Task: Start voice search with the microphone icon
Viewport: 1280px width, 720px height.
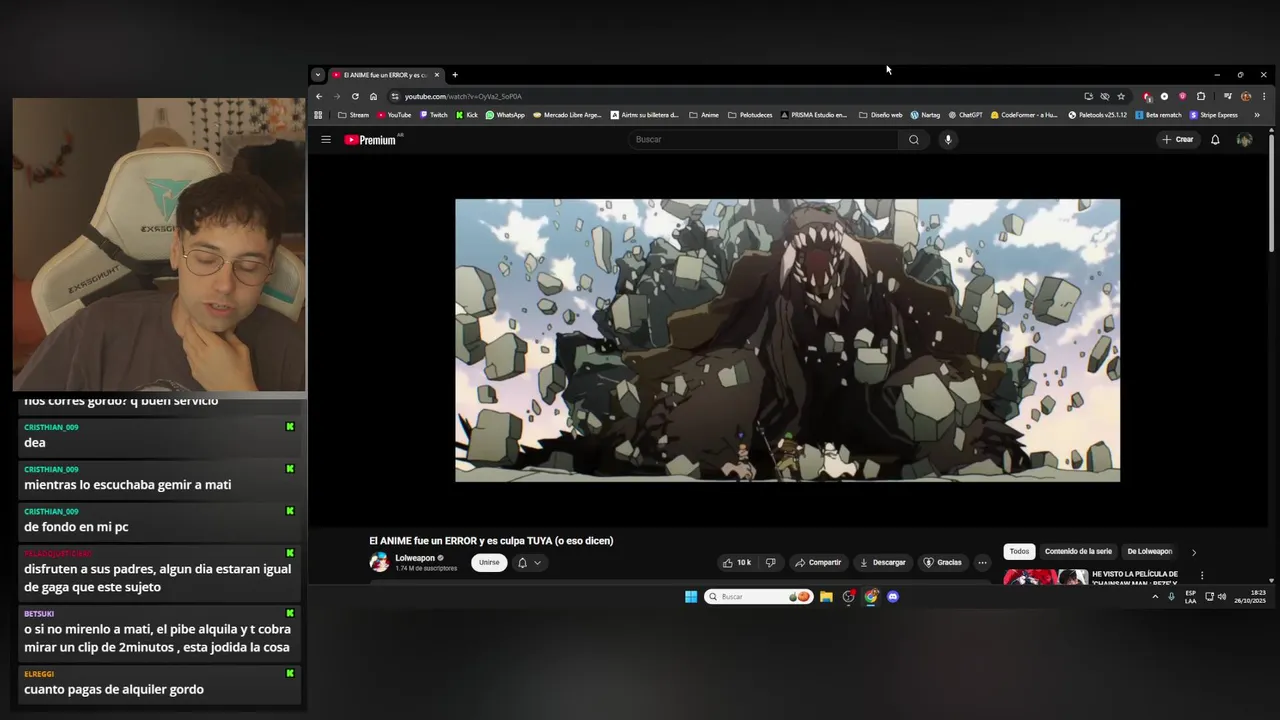Action: (x=948, y=139)
